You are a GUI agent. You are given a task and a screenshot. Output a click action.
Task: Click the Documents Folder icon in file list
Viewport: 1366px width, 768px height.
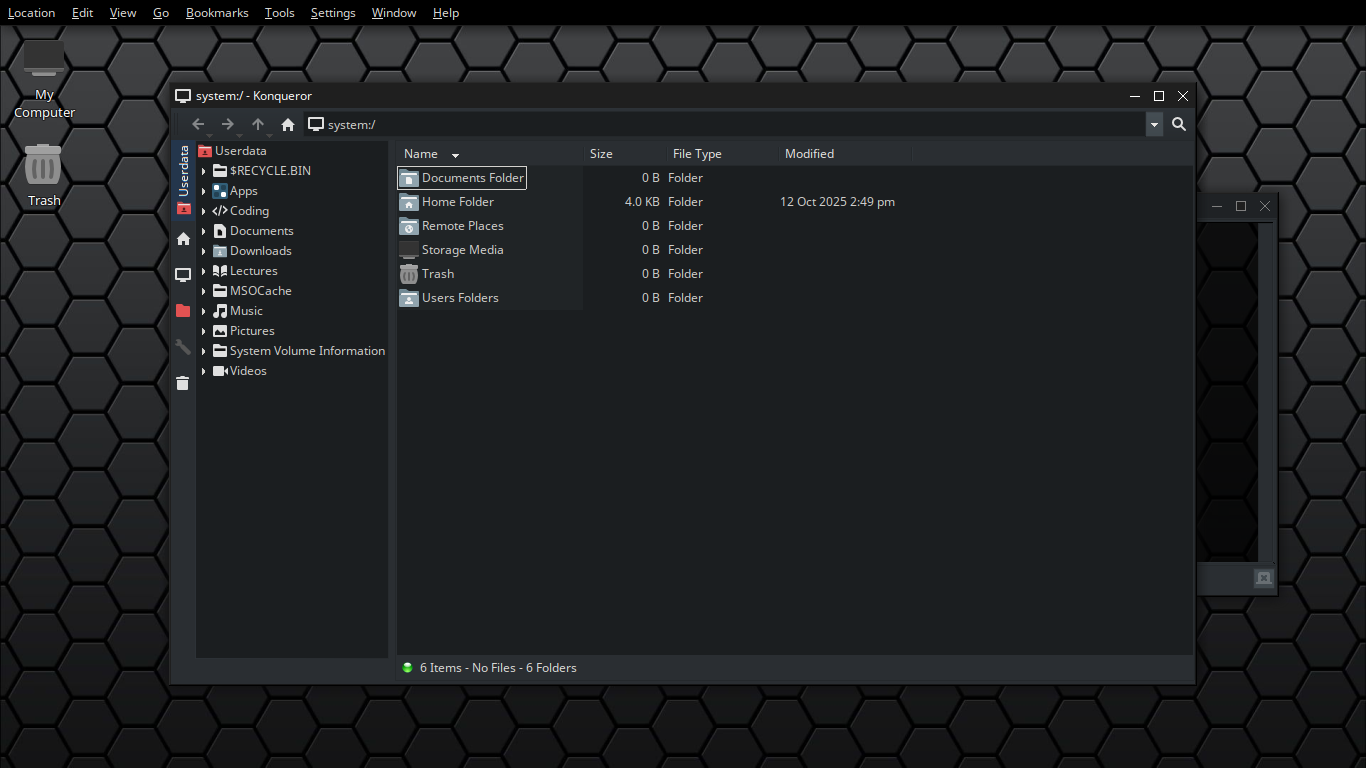[x=409, y=178]
